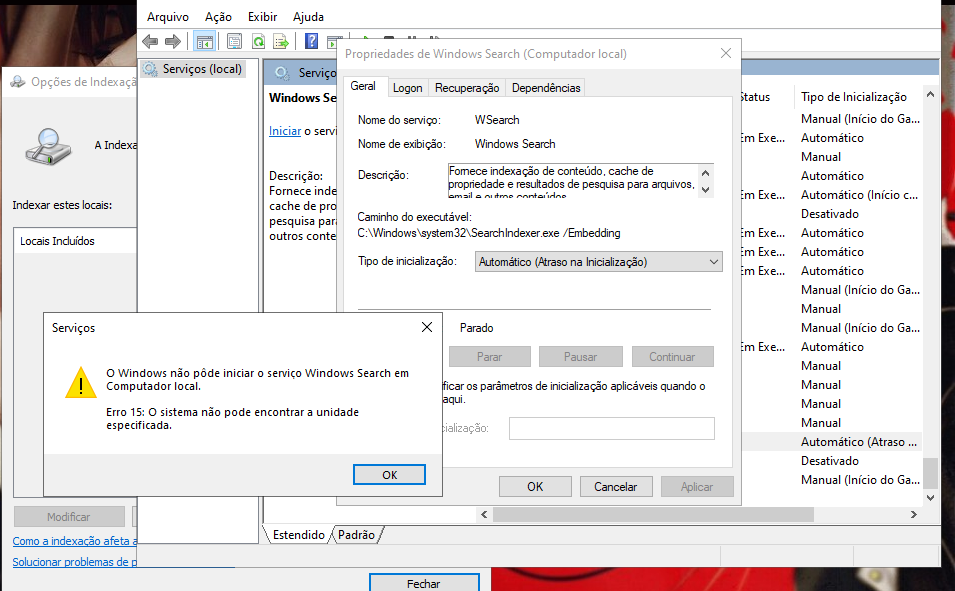Click Cancelar in the Propriedades dialog
Image resolution: width=955 pixels, height=591 pixels.
pos(616,487)
